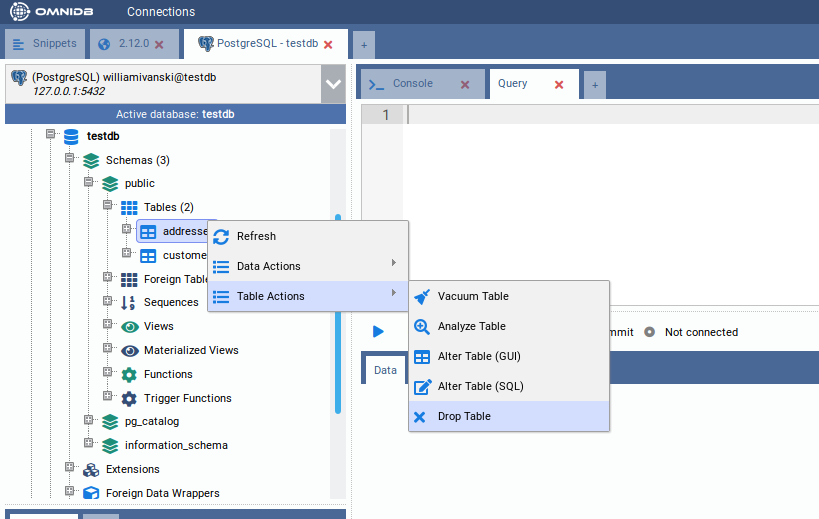Click the tree panel vertical scrollbar
The image size is (819, 519).
(338, 313)
